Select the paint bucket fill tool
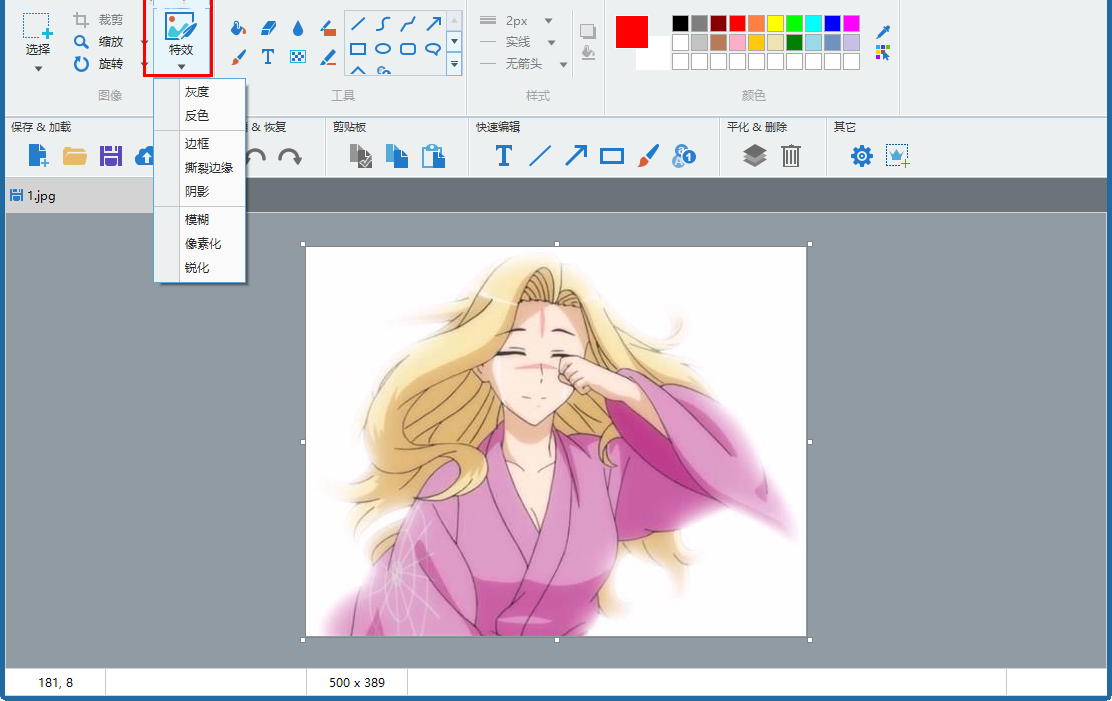Screen dimensions: 1112x701 click(238, 28)
